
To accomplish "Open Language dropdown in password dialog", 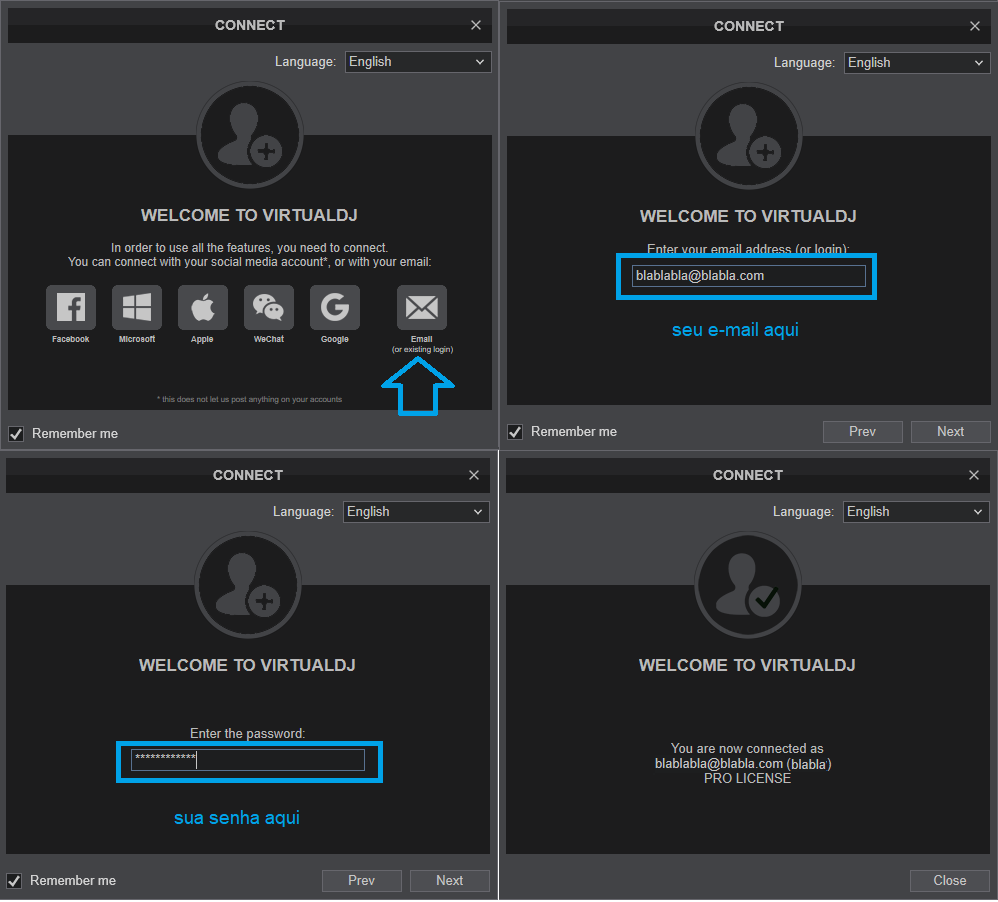I will tap(416, 512).
